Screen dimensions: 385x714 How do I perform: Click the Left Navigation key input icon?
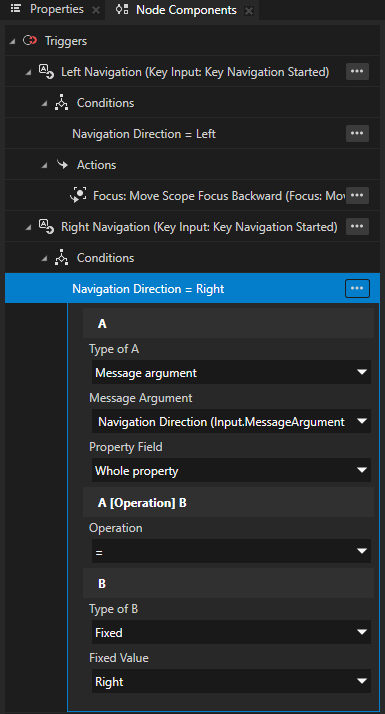[x=46, y=72]
